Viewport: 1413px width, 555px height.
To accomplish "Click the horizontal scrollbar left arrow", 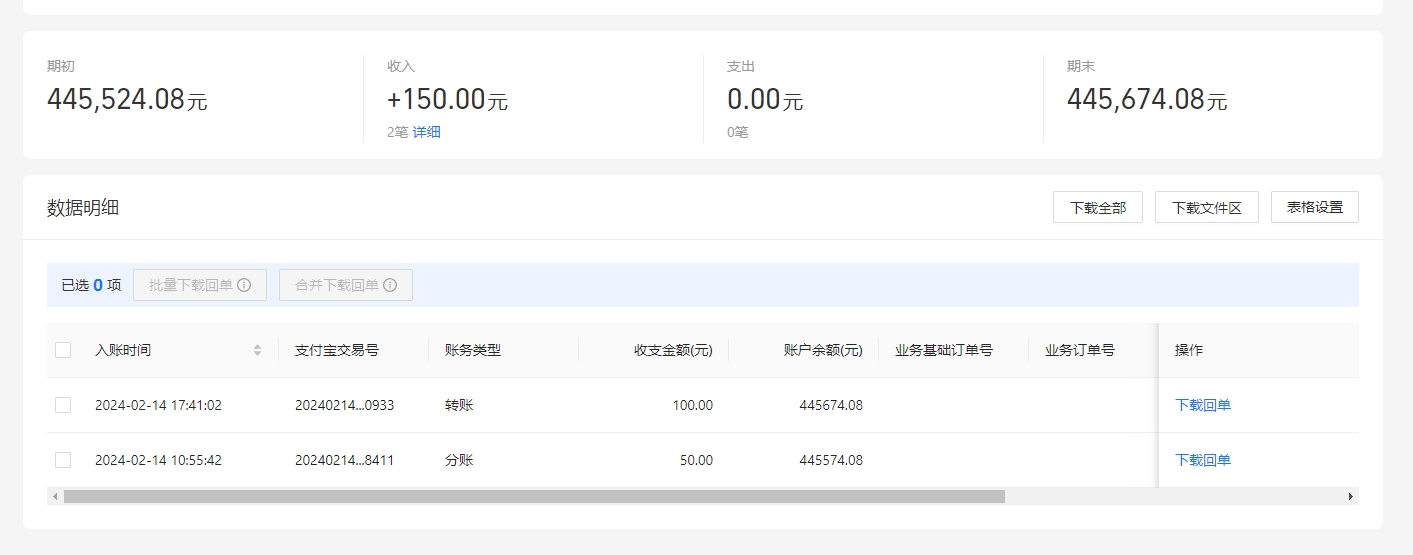I will (x=55, y=496).
